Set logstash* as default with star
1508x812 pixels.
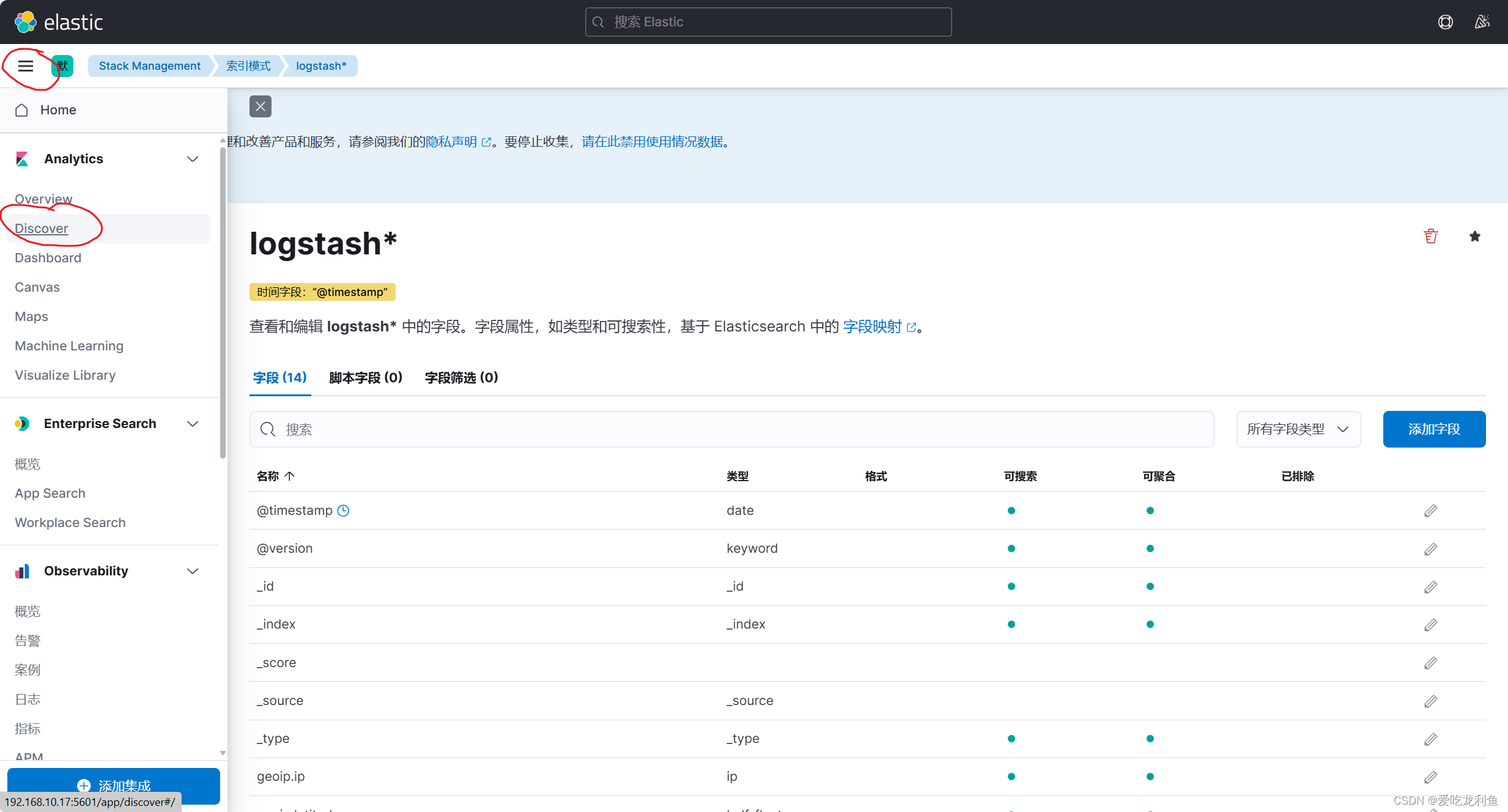1475,237
